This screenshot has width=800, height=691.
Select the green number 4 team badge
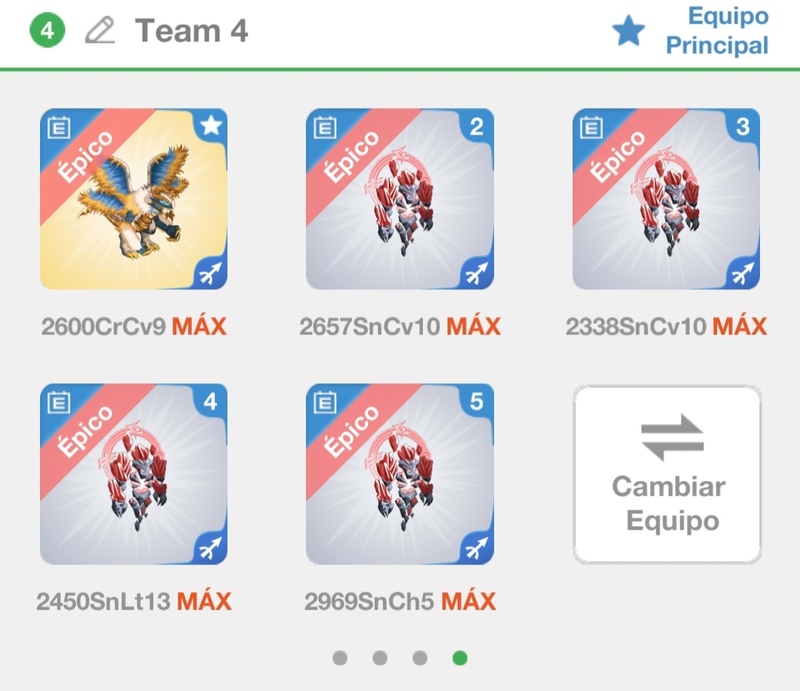[x=47, y=31]
